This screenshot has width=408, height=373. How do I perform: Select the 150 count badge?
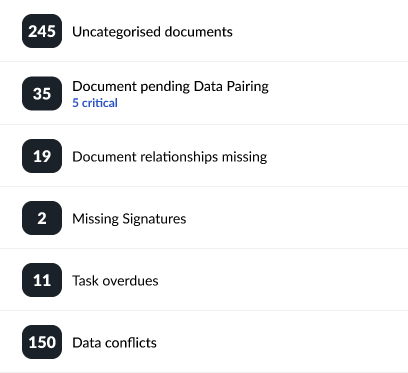tap(42, 342)
